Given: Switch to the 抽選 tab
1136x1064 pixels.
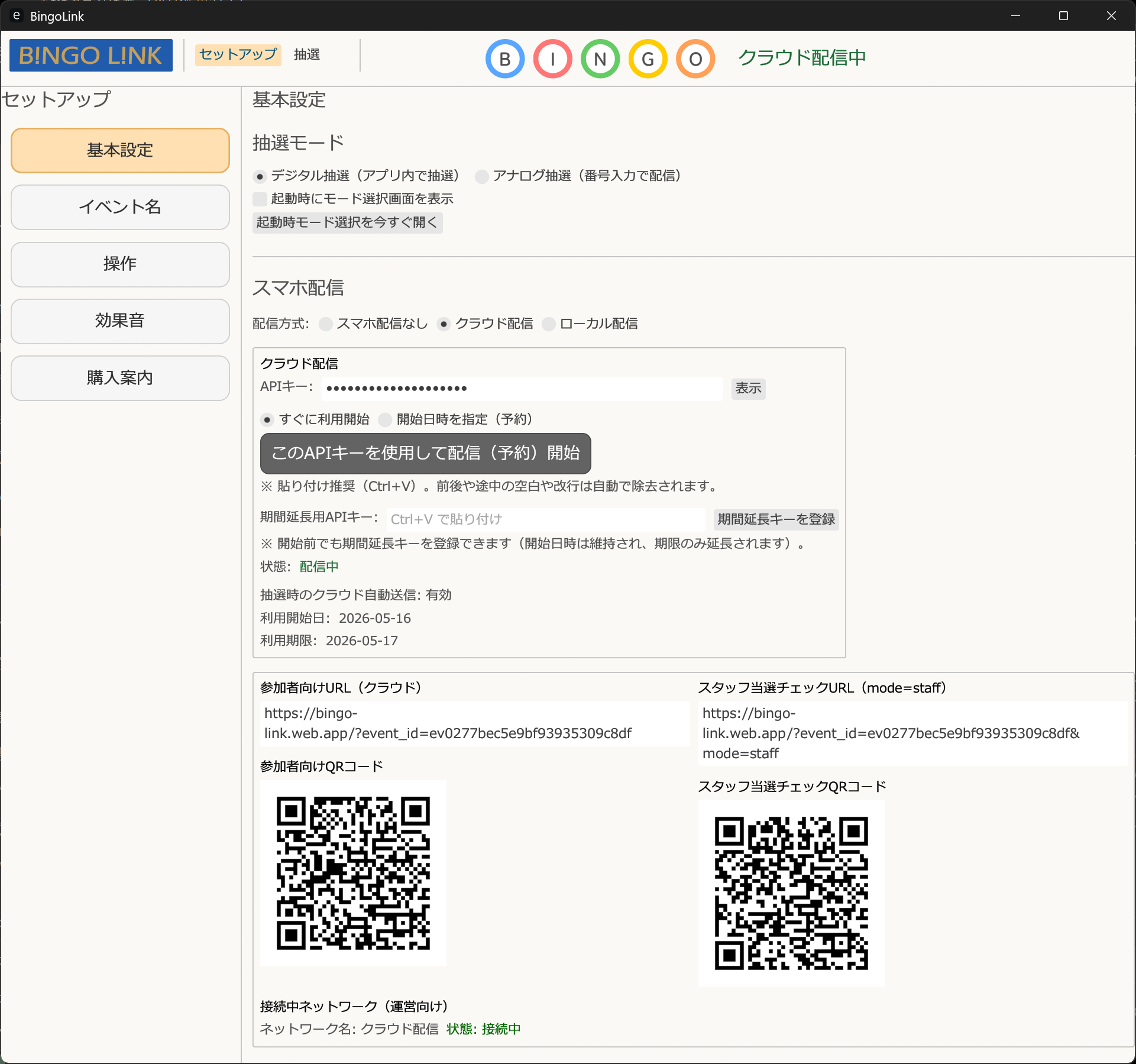Looking at the screenshot, I should pos(307,55).
